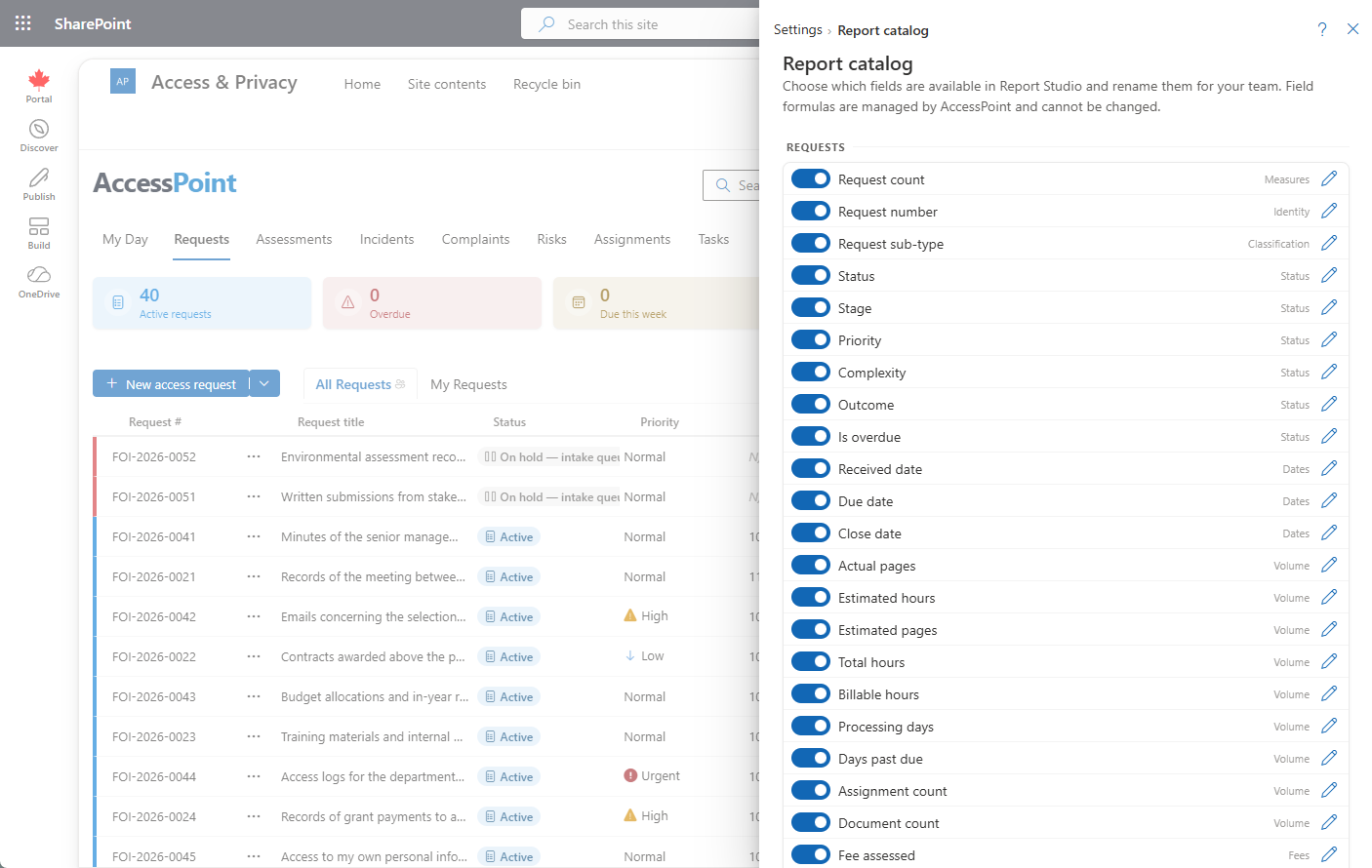Screen dimensions: 1372x868
Task: Click the Search this site box
Action: [x=640, y=23]
